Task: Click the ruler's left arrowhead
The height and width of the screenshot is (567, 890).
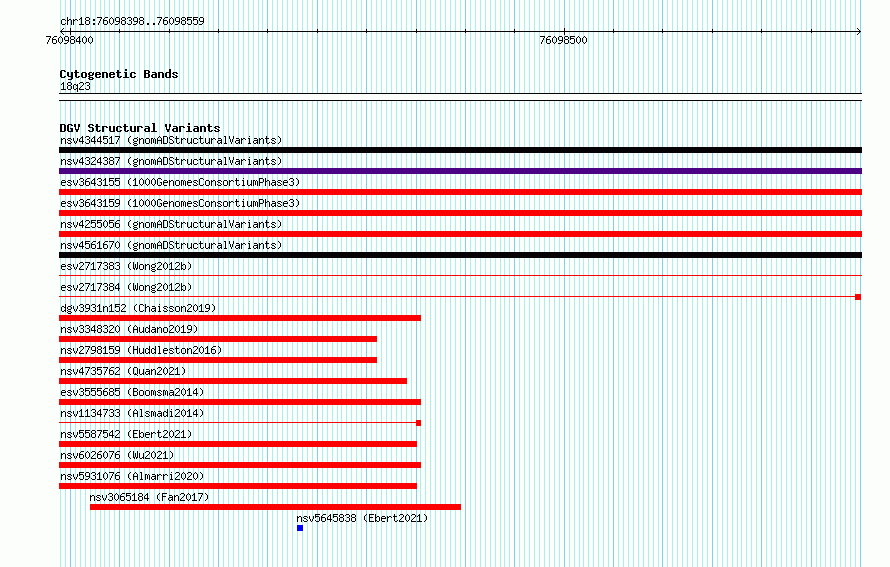Action: 62,31
